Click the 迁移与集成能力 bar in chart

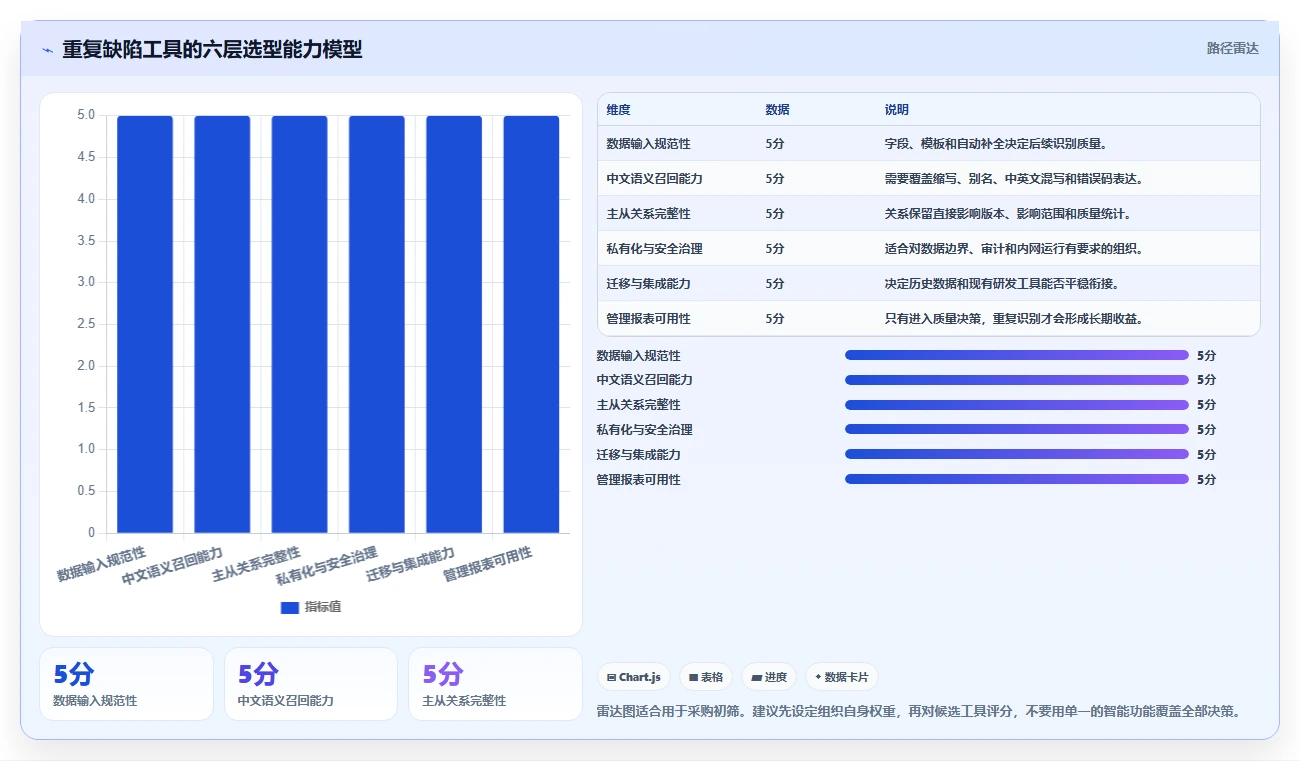tap(454, 324)
